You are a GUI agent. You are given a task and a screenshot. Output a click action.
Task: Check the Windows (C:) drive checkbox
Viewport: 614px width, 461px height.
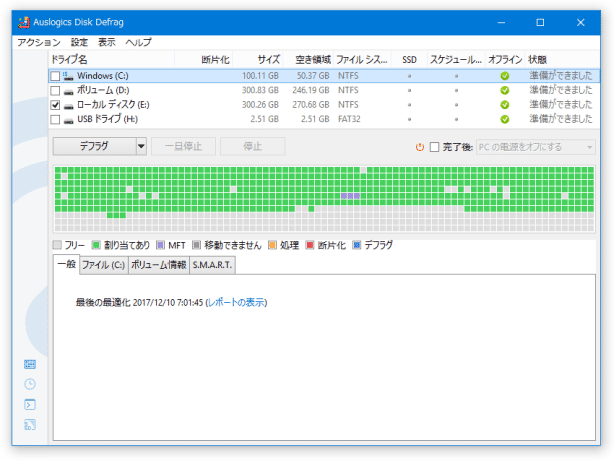pyautogui.click(x=55, y=76)
